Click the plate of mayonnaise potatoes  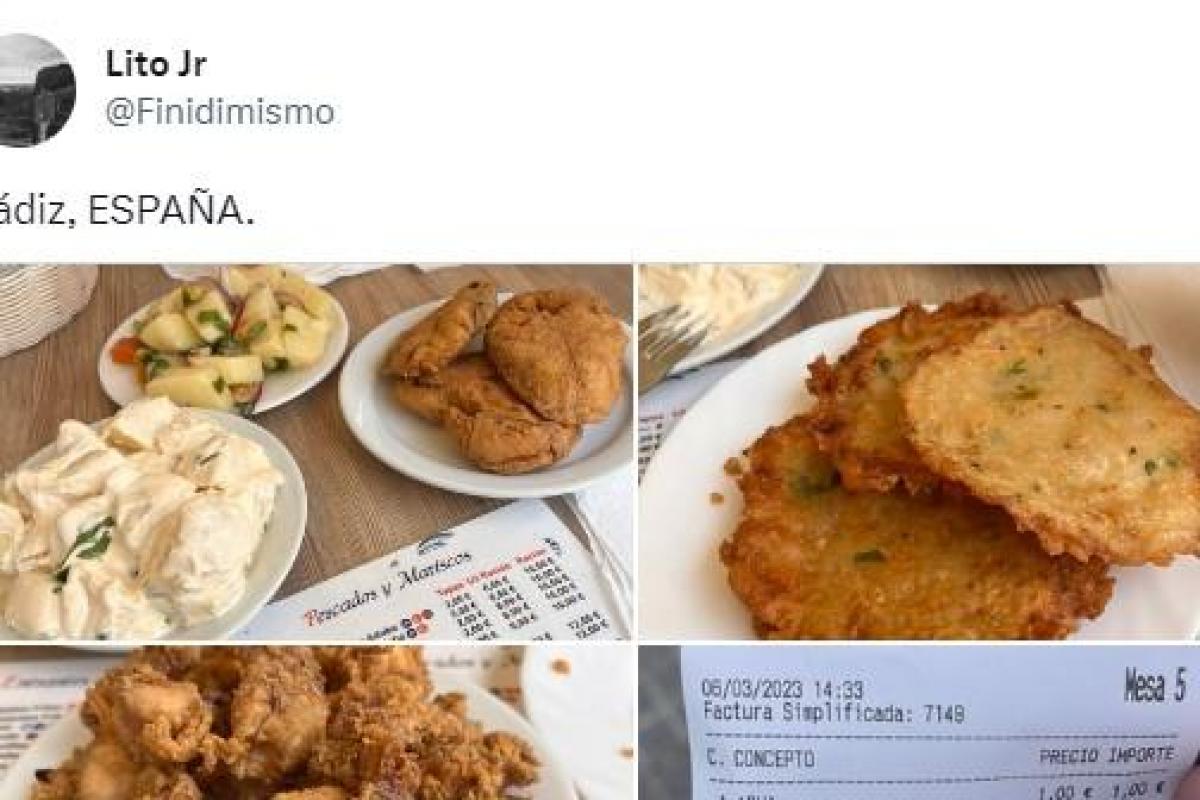coord(147,524)
